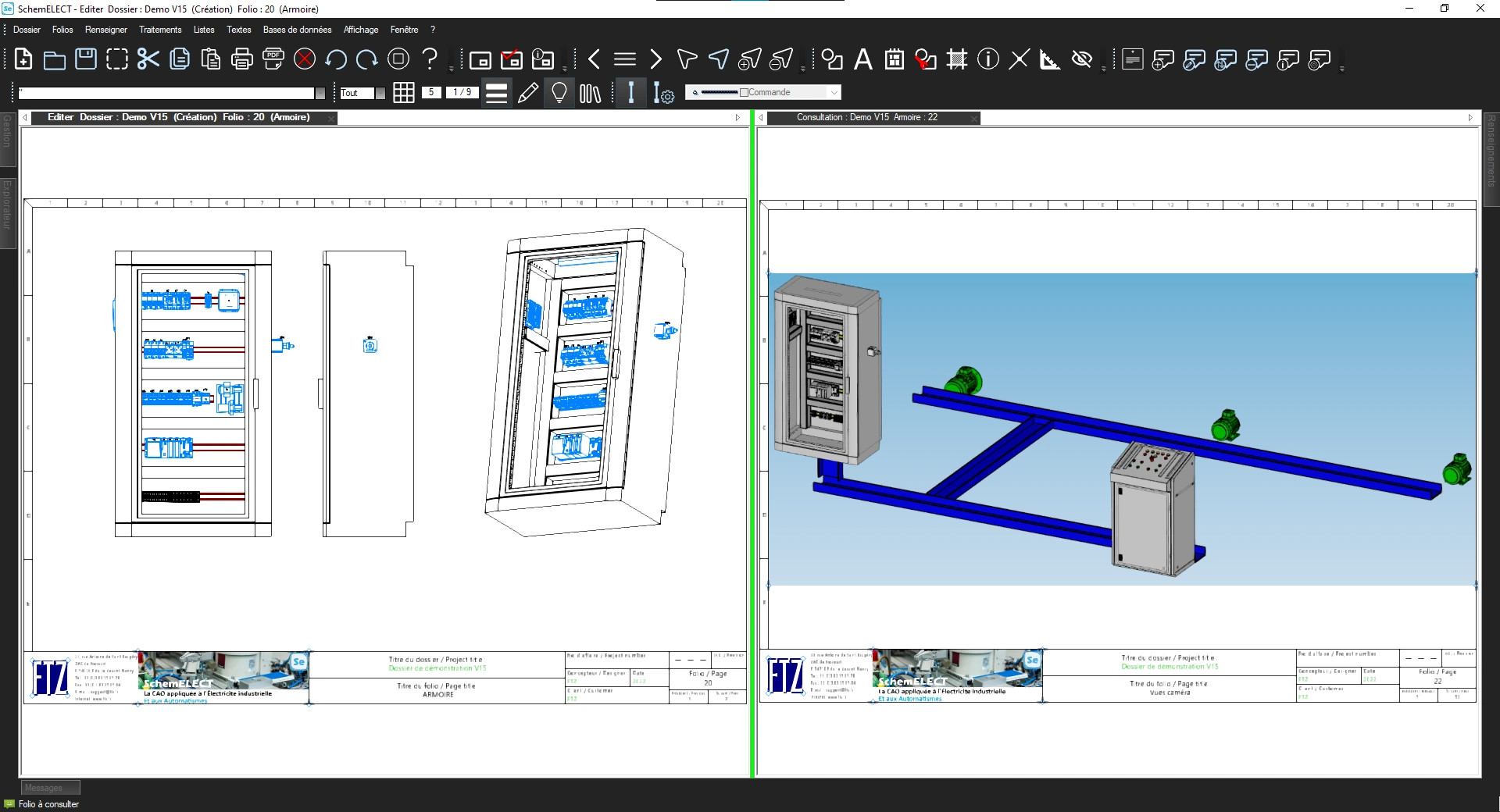Click the 3D camera view of the installation
Image resolution: width=1500 pixels, height=812 pixels.
click(x=1122, y=429)
